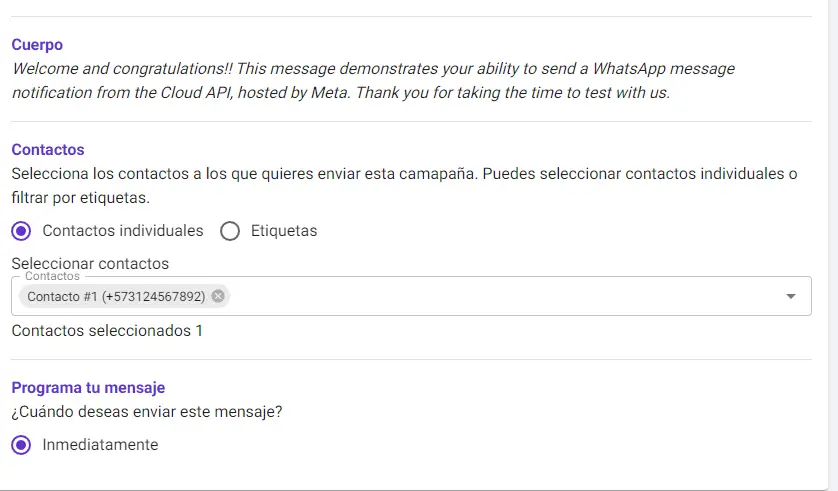Click the Etiquetas label text
This screenshot has height=491, width=838.
tap(284, 231)
